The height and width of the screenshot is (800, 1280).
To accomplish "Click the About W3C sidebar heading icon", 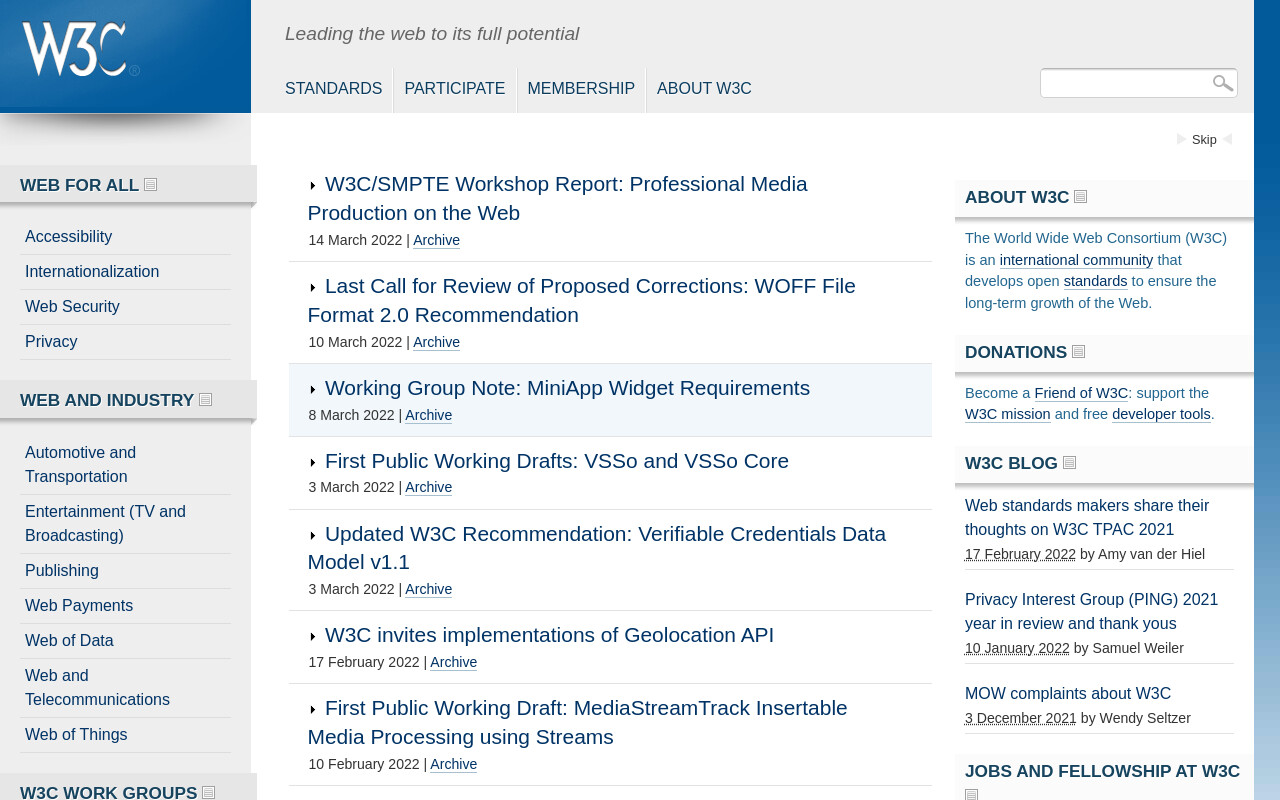I will tap(1080, 197).
